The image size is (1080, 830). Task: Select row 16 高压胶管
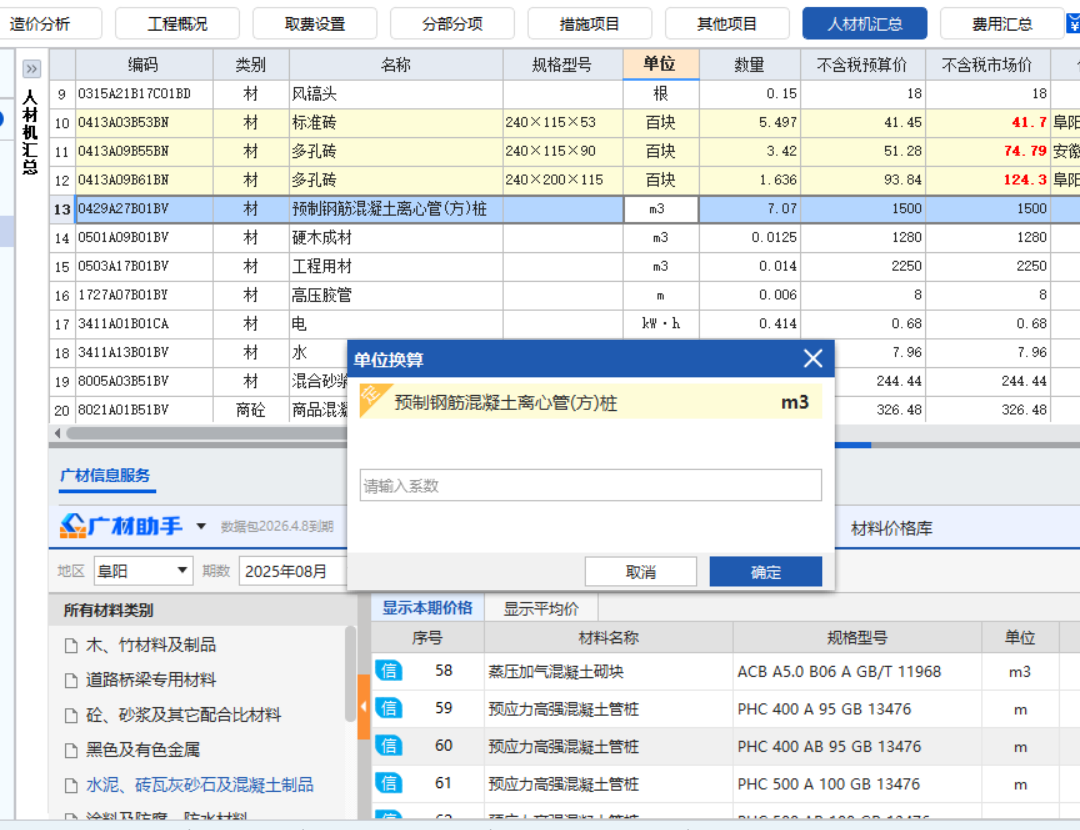[x=565, y=295]
